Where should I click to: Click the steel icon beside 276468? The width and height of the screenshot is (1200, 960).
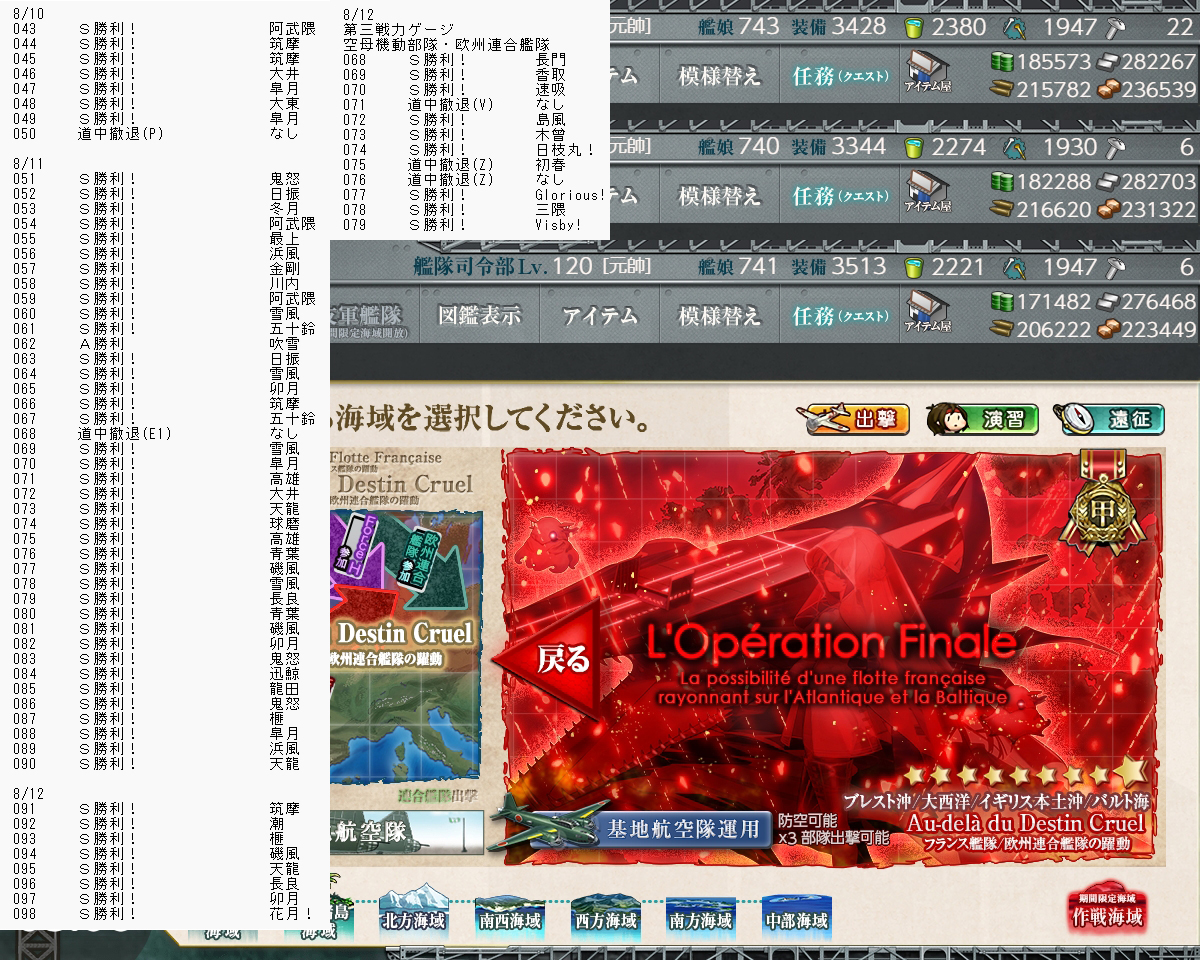tap(1107, 301)
